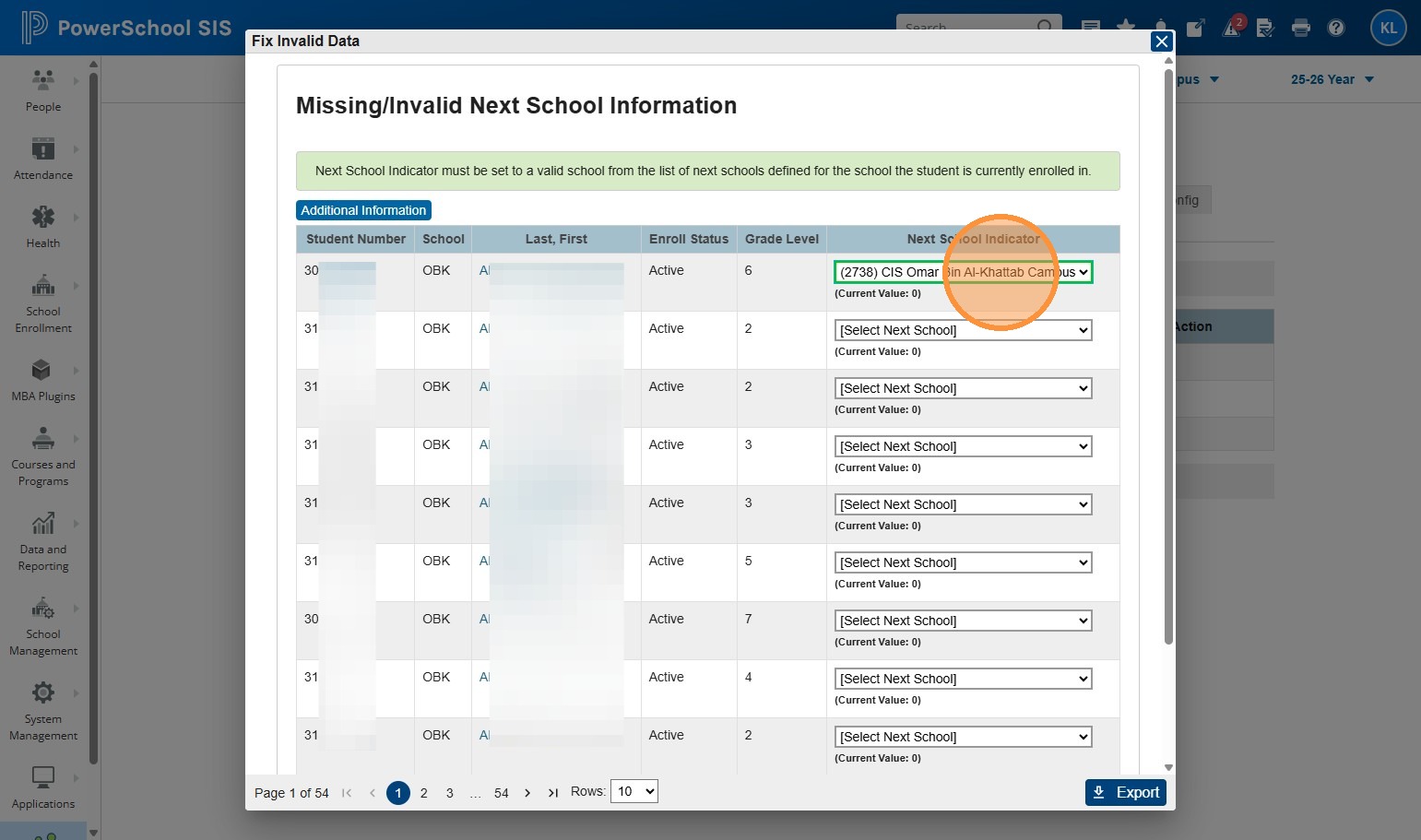The height and width of the screenshot is (840, 1421).
Task: Go to page 3 of the results
Action: (450, 793)
